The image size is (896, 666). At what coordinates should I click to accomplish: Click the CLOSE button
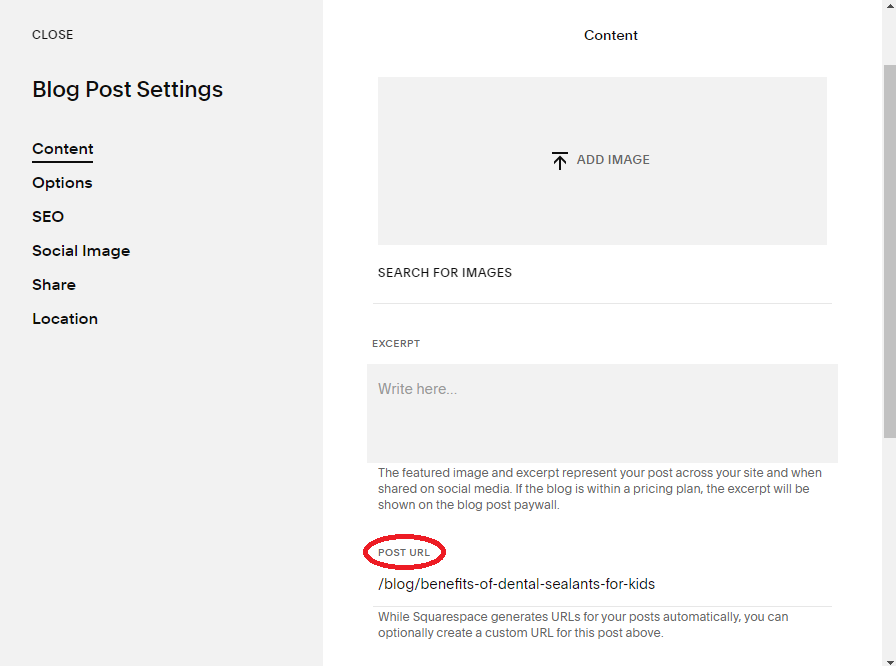(53, 35)
